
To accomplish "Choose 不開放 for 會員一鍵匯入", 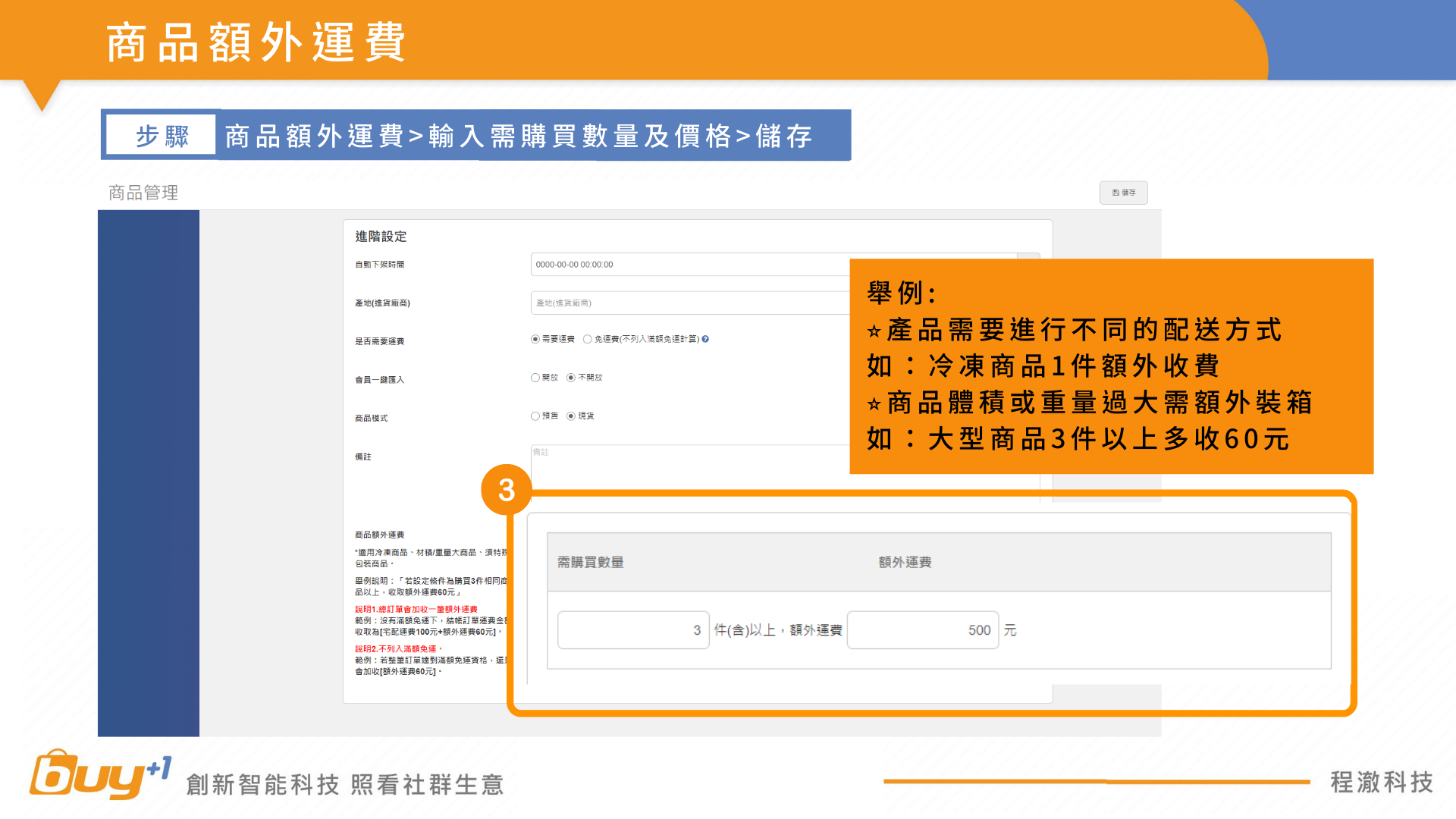I will tap(571, 378).
